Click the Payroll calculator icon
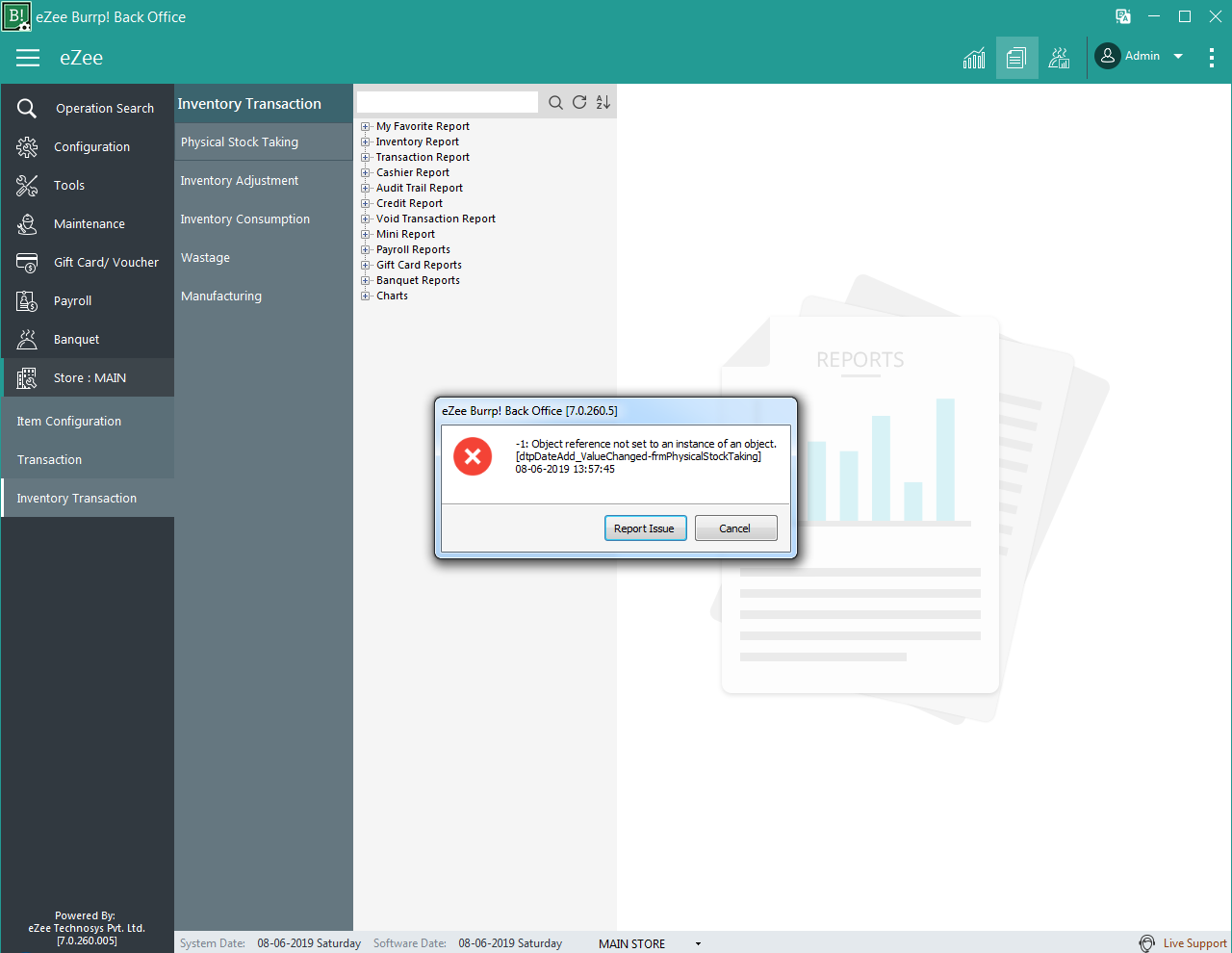The width and height of the screenshot is (1232, 953). point(27,300)
